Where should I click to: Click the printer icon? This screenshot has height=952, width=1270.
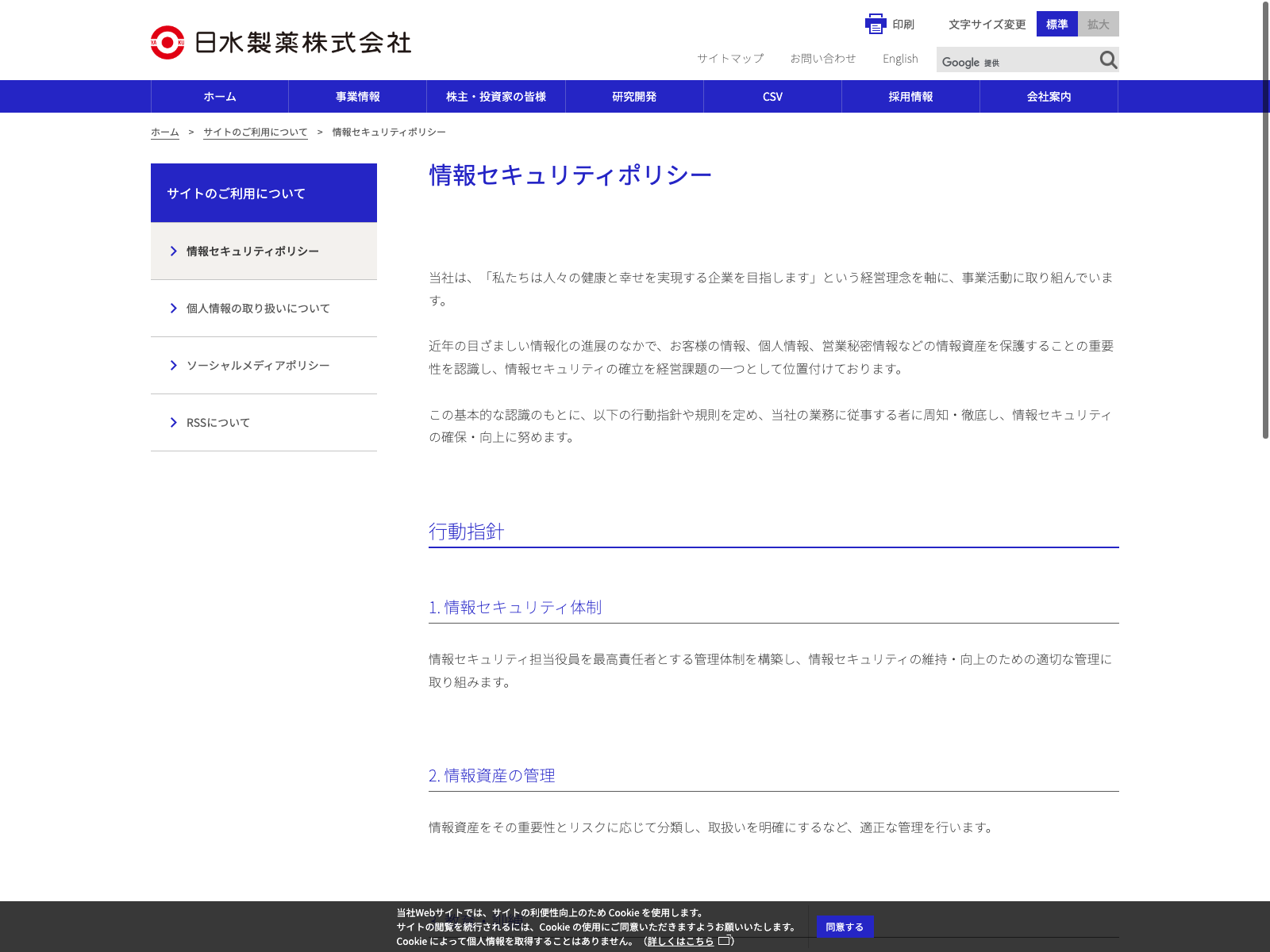[875, 25]
